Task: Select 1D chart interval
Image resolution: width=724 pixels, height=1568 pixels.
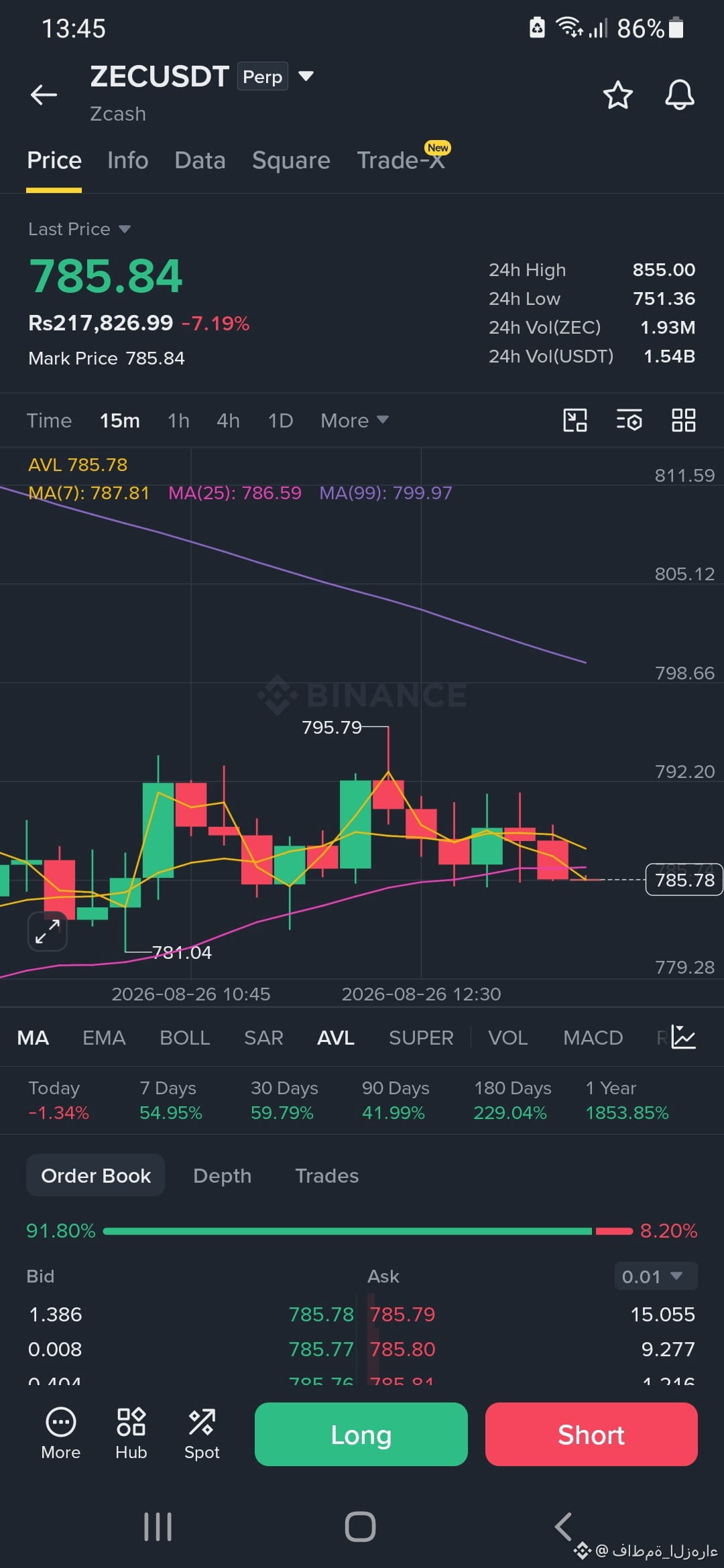Action: coord(280,420)
